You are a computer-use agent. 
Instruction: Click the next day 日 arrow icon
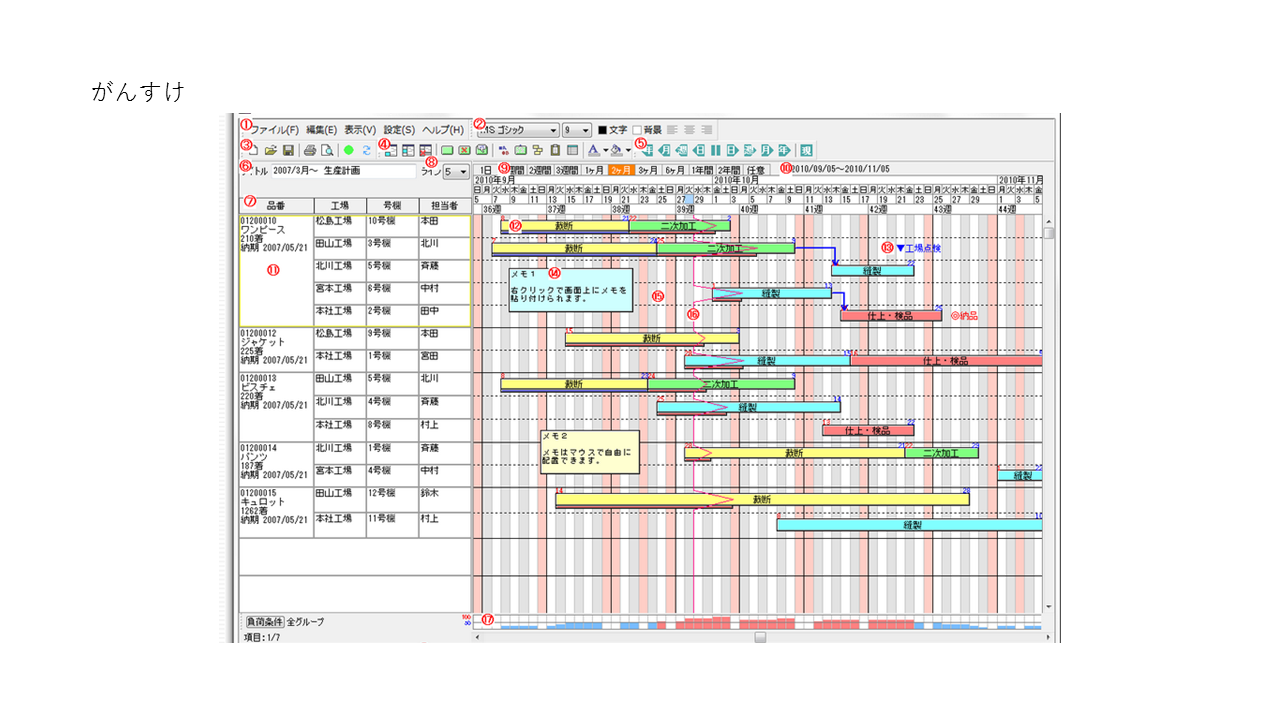click(x=731, y=150)
